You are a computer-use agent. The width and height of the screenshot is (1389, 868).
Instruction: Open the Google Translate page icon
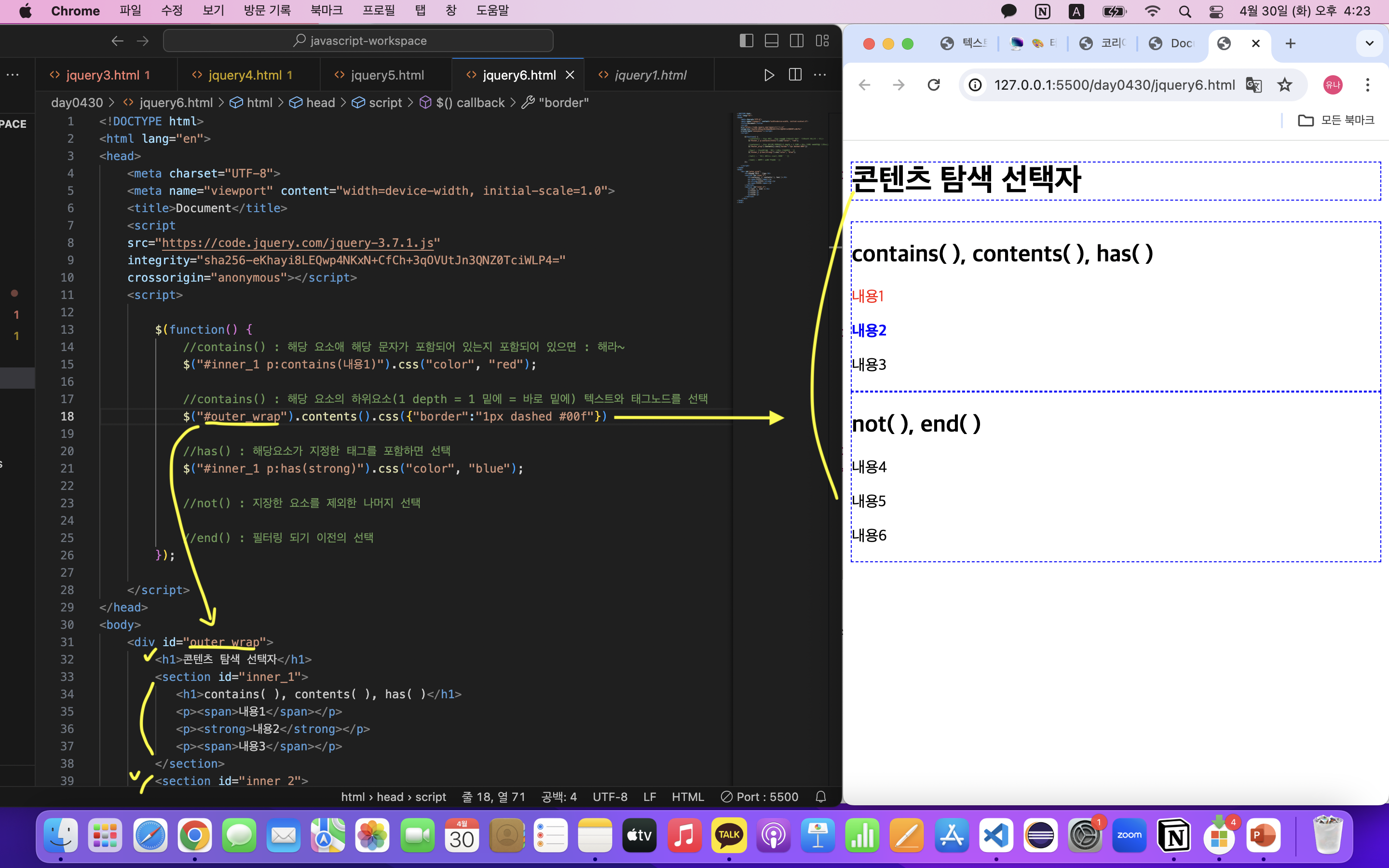1253,85
